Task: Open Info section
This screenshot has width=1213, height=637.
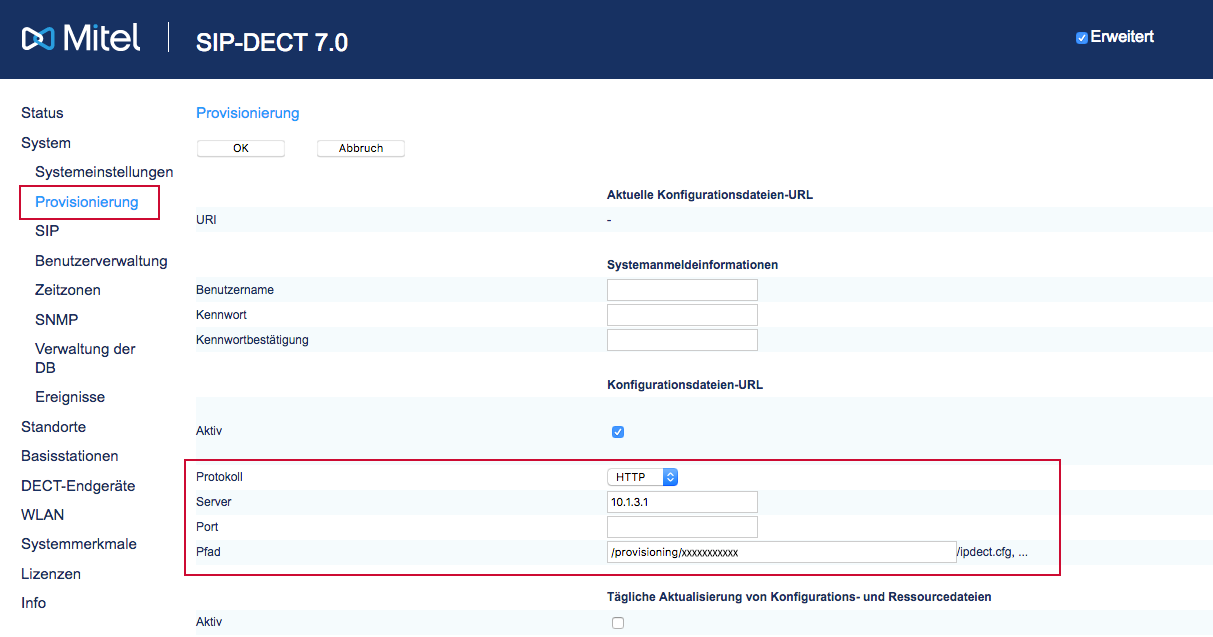Action: point(33,603)
